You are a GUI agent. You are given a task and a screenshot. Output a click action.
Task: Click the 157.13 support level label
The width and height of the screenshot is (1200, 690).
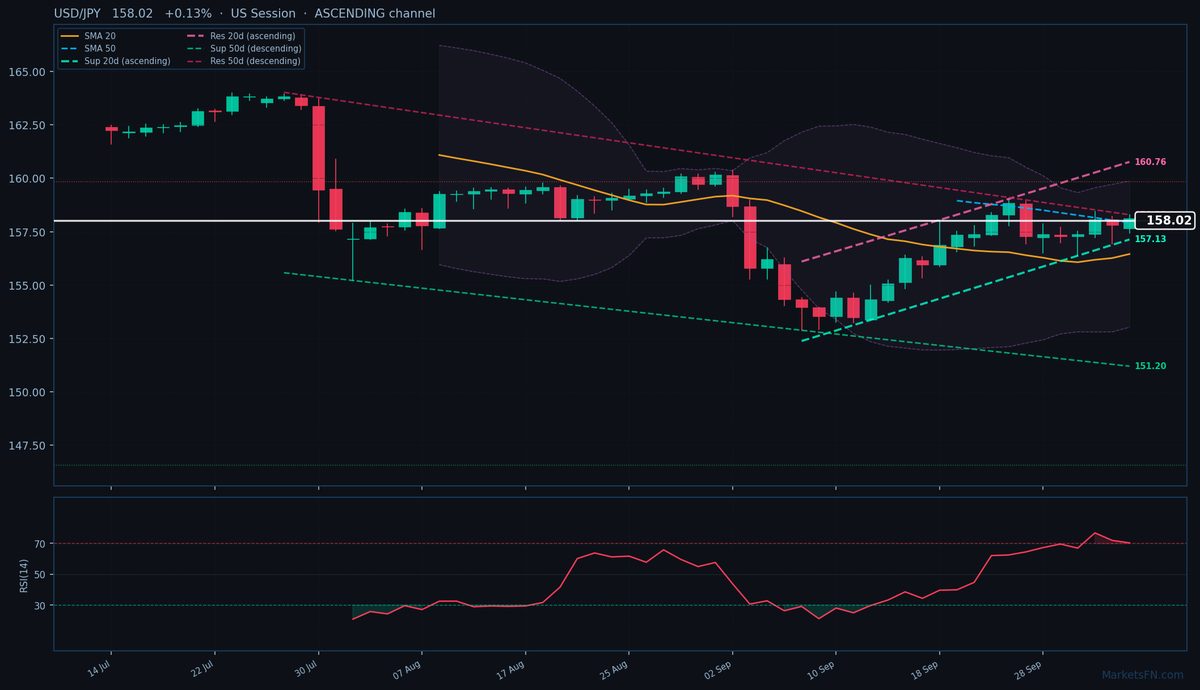(x=1150, y=239)
